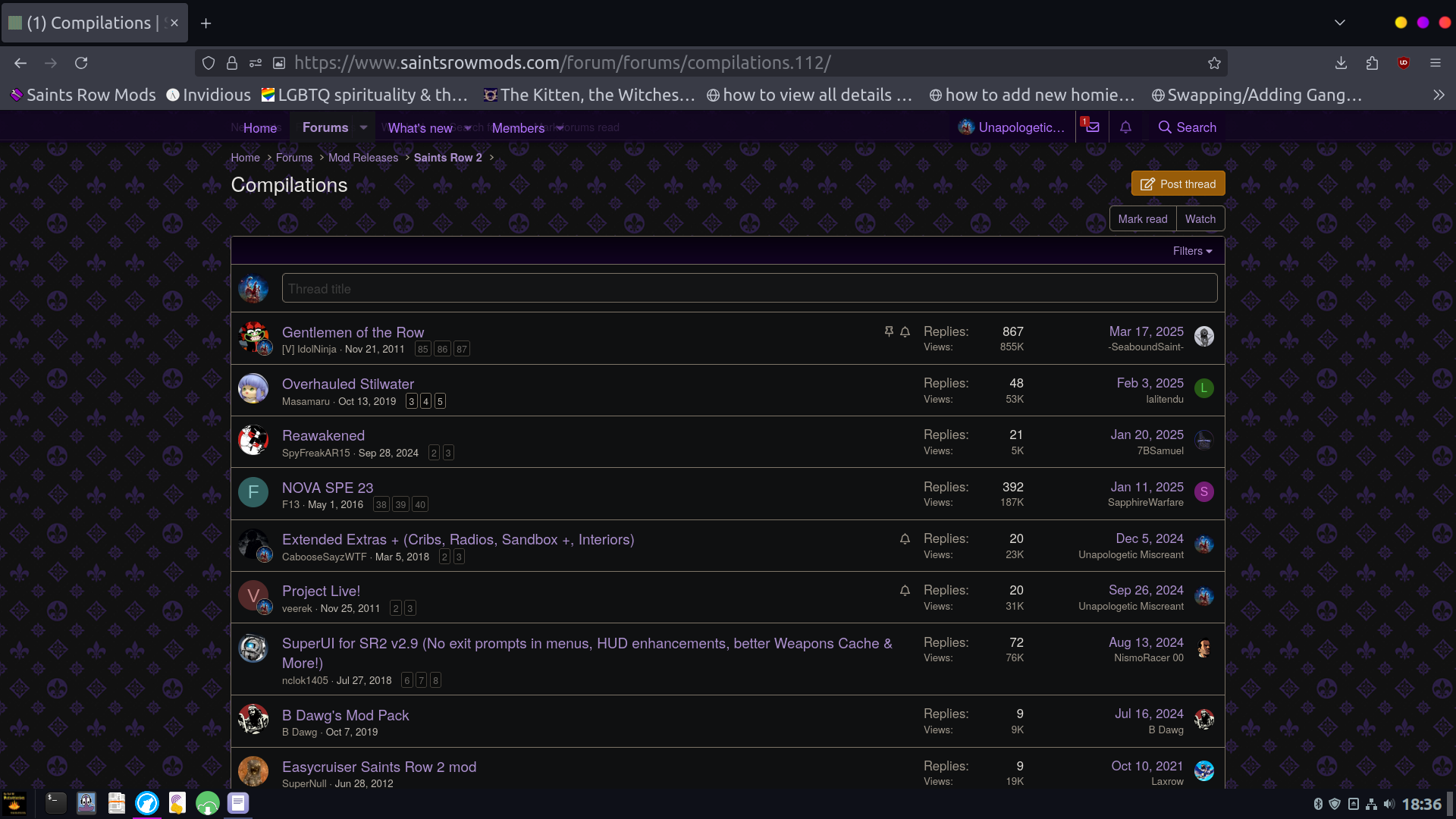The width and height of the screenshot is (1456, 819).
Task: Click the Thread title input field
Action: click(x=749, y=288)
